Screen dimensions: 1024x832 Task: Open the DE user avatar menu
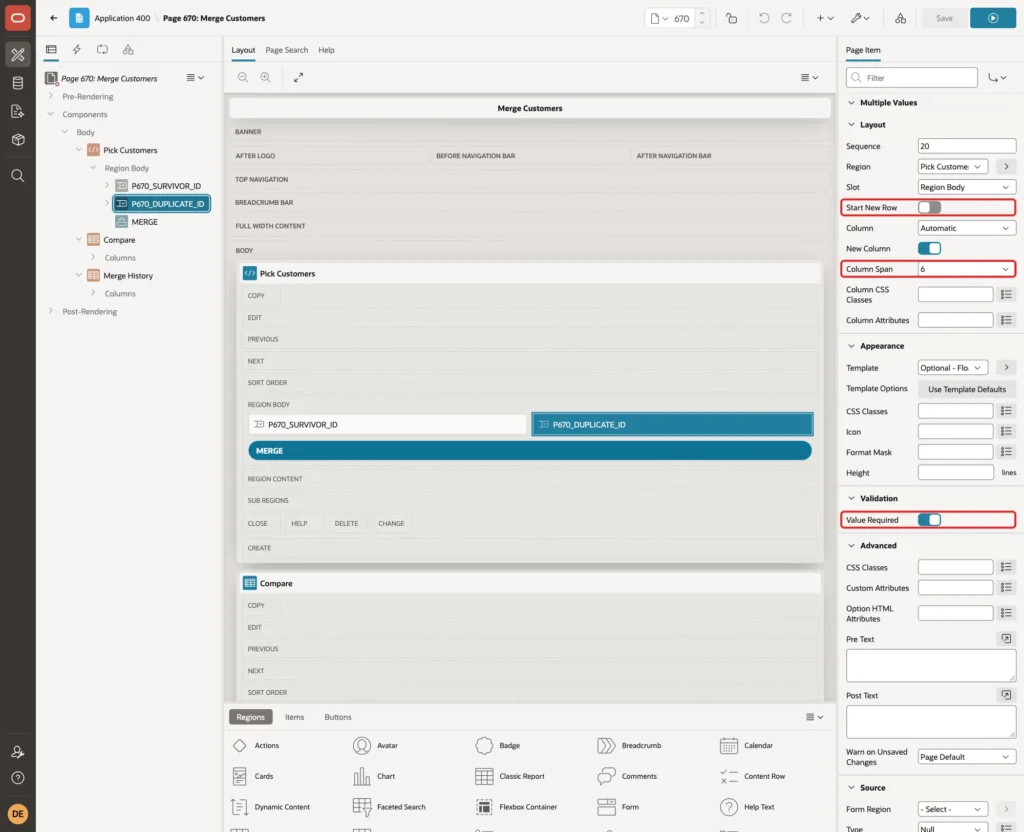point(18,814)
